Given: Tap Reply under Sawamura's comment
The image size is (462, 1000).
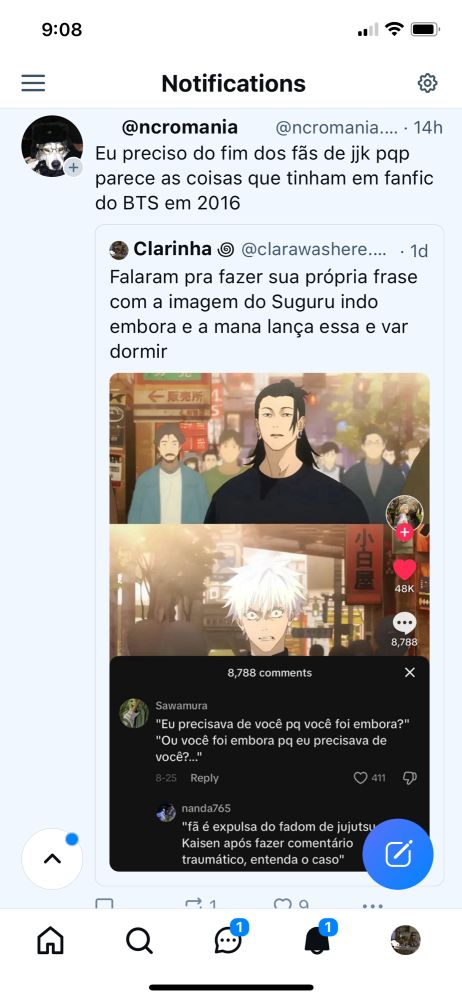Looking at the screenshot, I should coord(204,777).
